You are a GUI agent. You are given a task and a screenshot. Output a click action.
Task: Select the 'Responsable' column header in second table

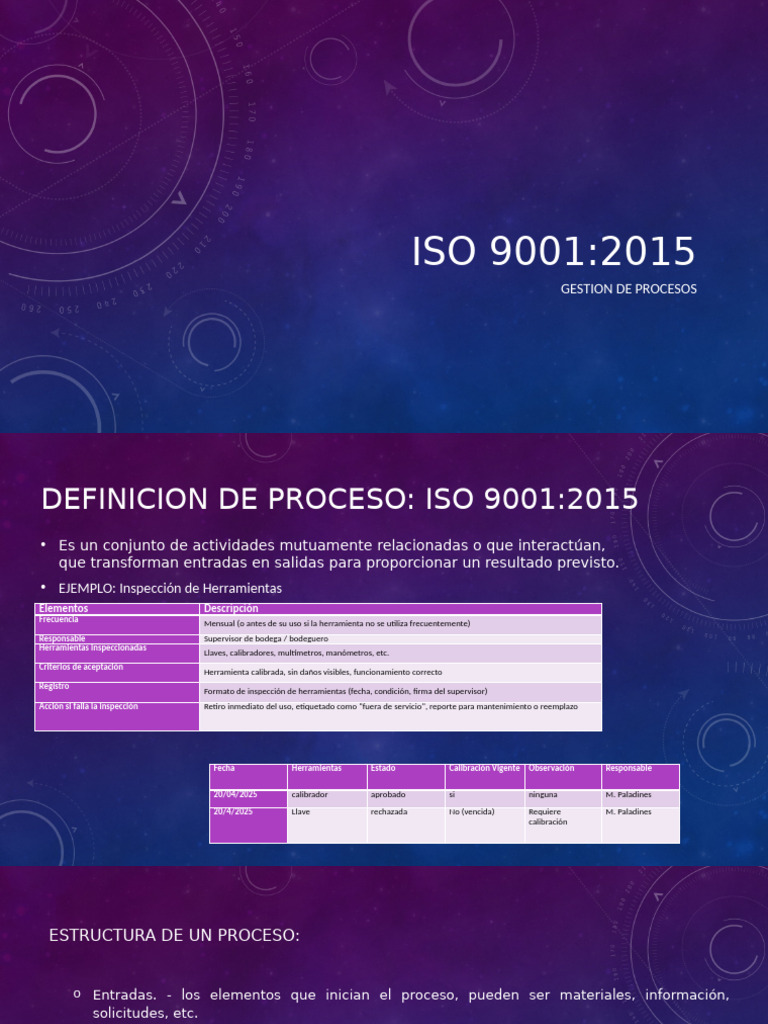click(641, 777)
